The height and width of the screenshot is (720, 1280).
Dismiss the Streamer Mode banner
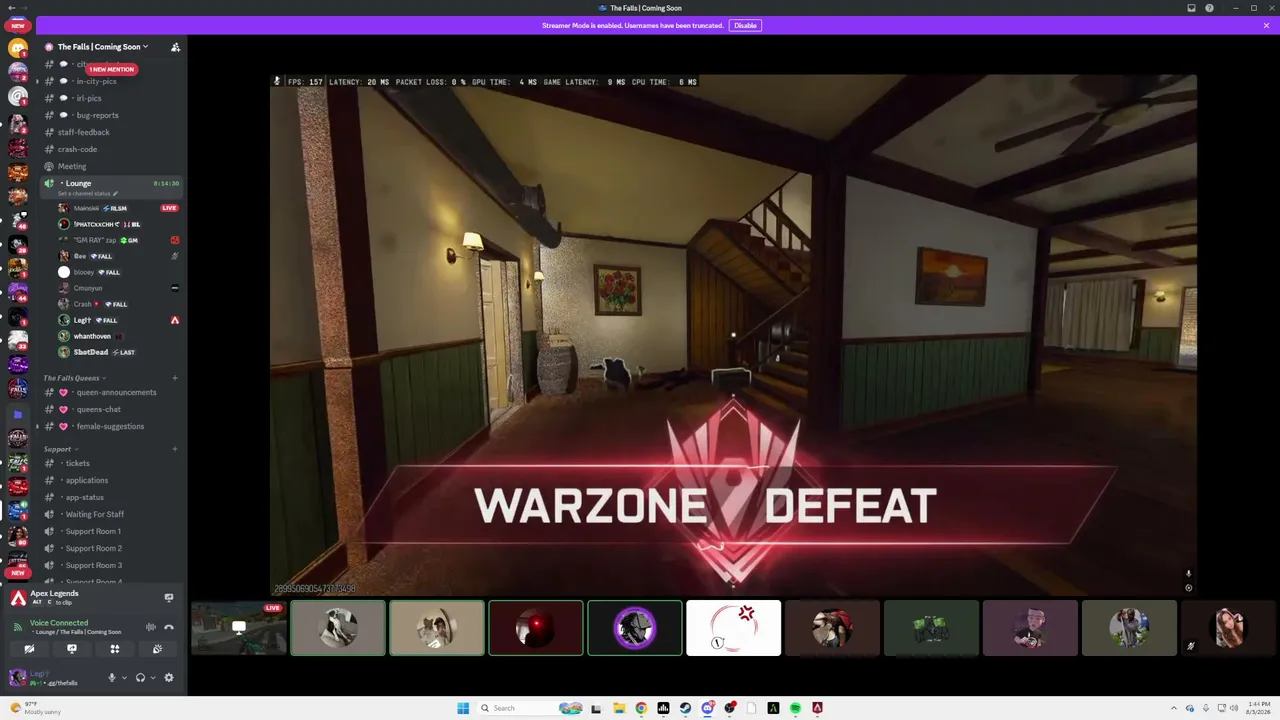click(x=1266, y=25)
